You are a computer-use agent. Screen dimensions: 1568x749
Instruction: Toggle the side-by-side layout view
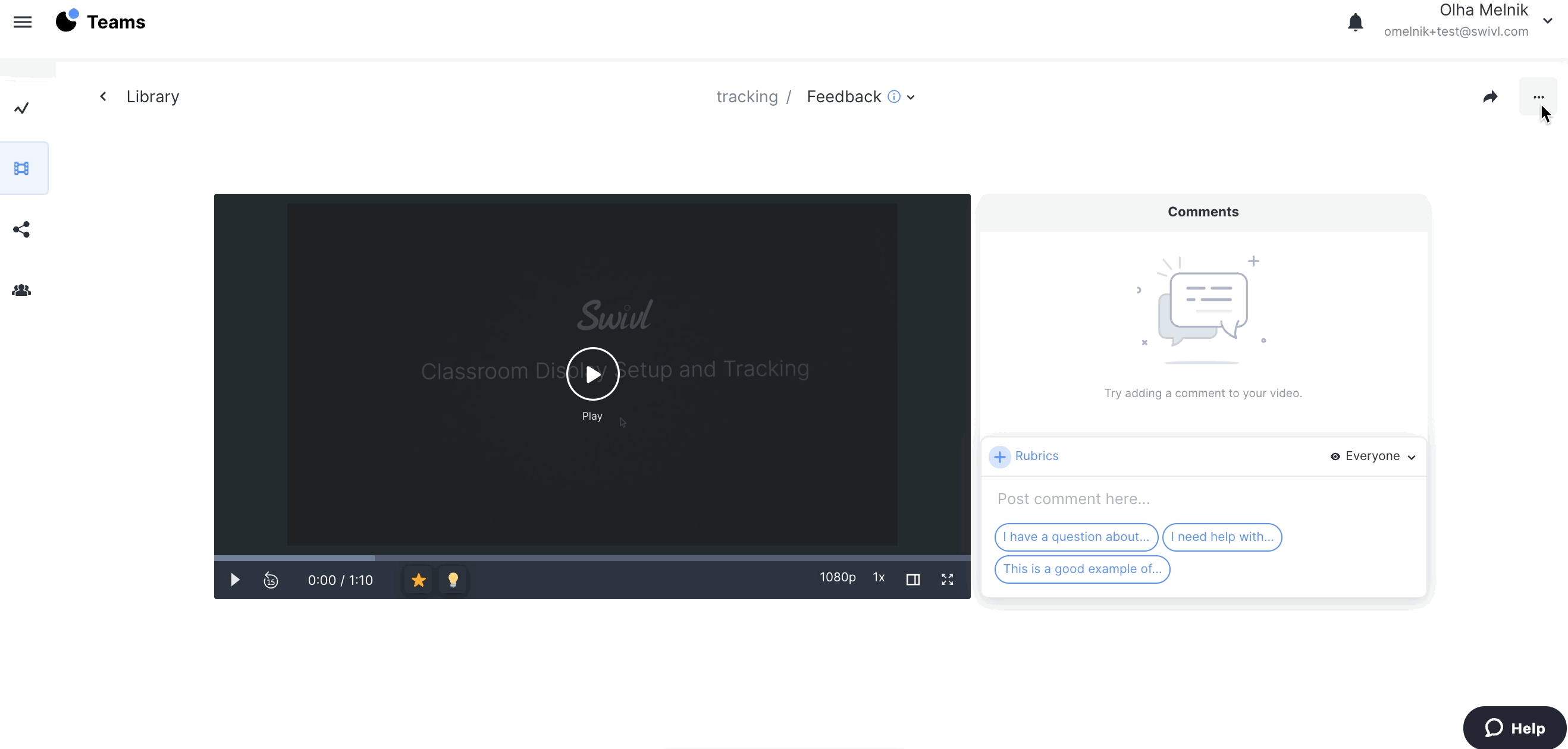912,580
